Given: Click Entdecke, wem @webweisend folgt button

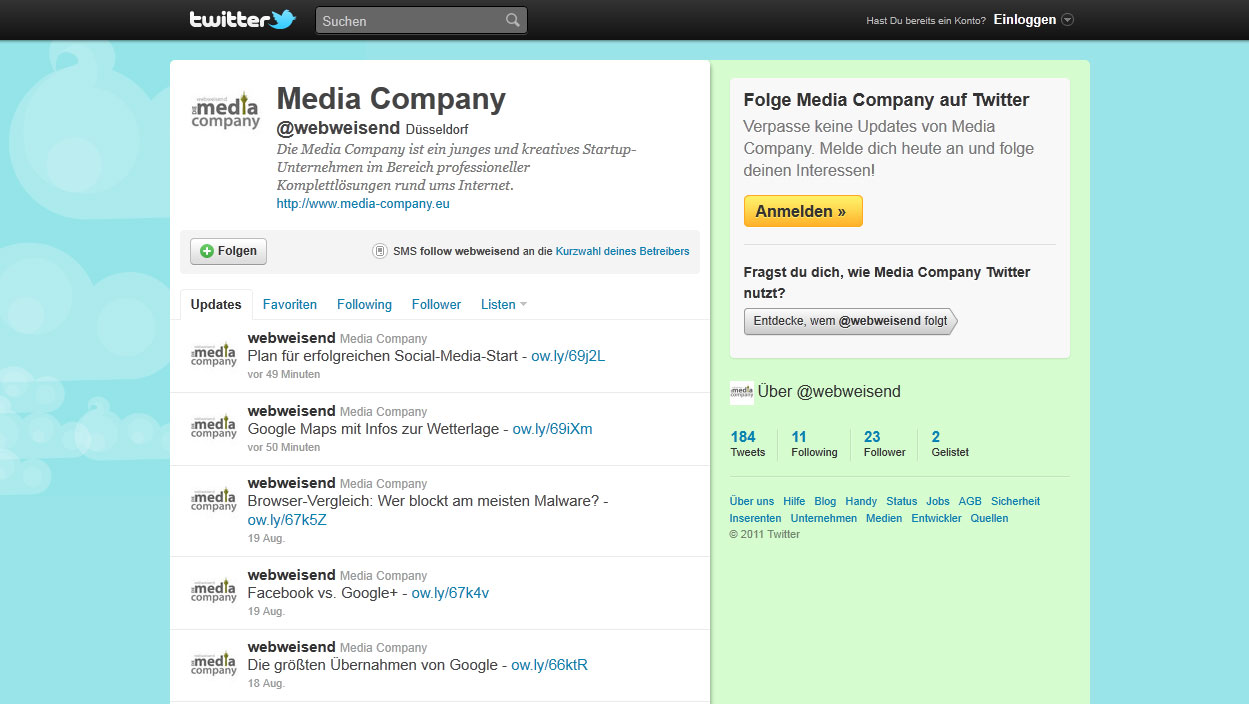Looking at the screenshot, I should point(850,321).
